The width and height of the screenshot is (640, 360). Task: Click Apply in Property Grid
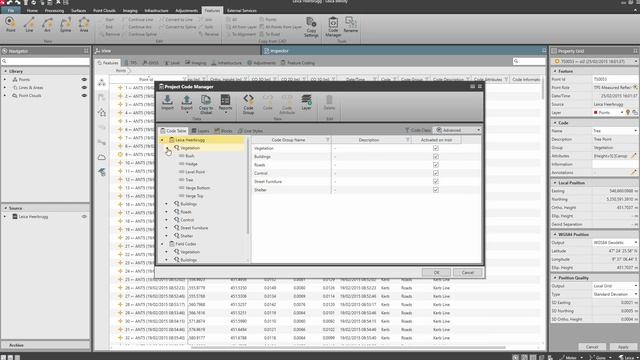(x=623, y=347)
